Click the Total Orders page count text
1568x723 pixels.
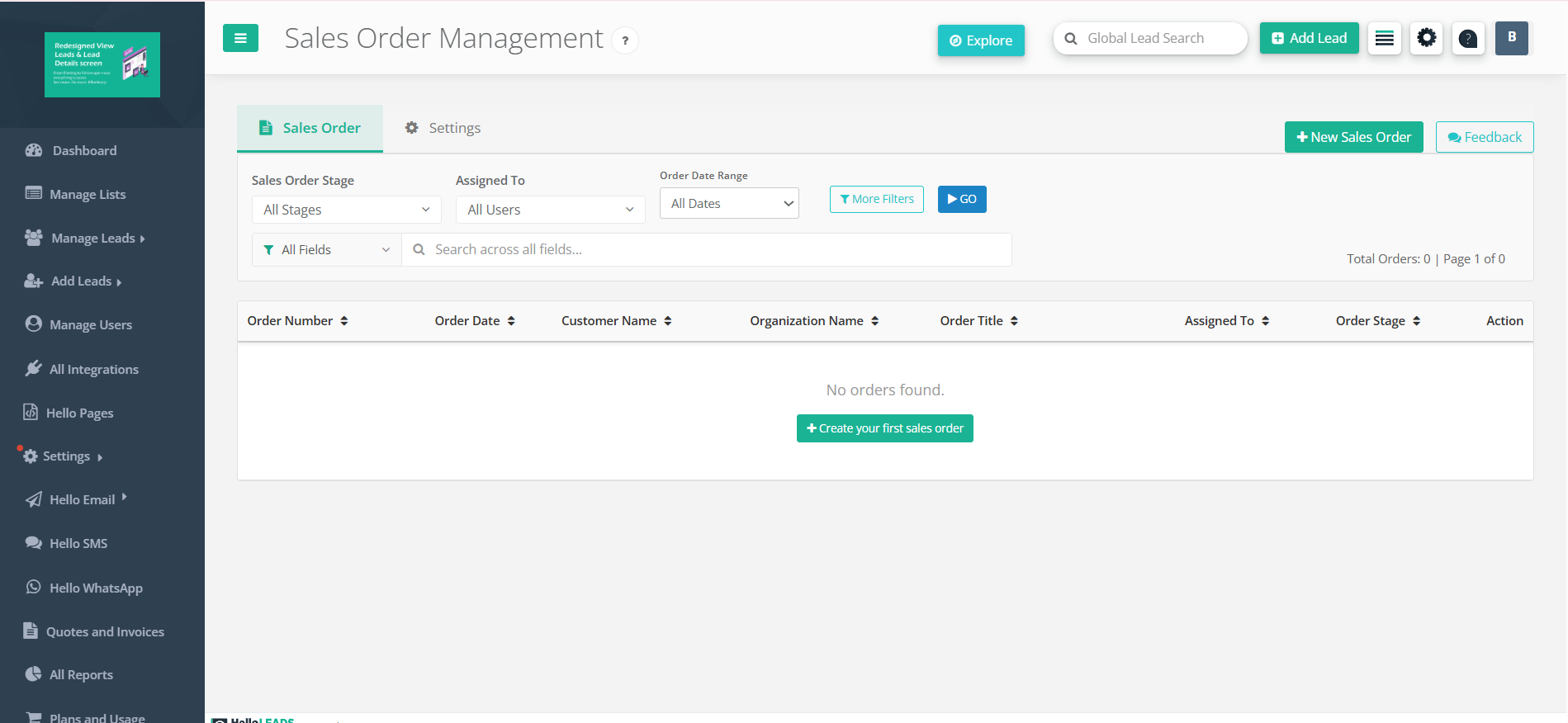coord(1426,259)
